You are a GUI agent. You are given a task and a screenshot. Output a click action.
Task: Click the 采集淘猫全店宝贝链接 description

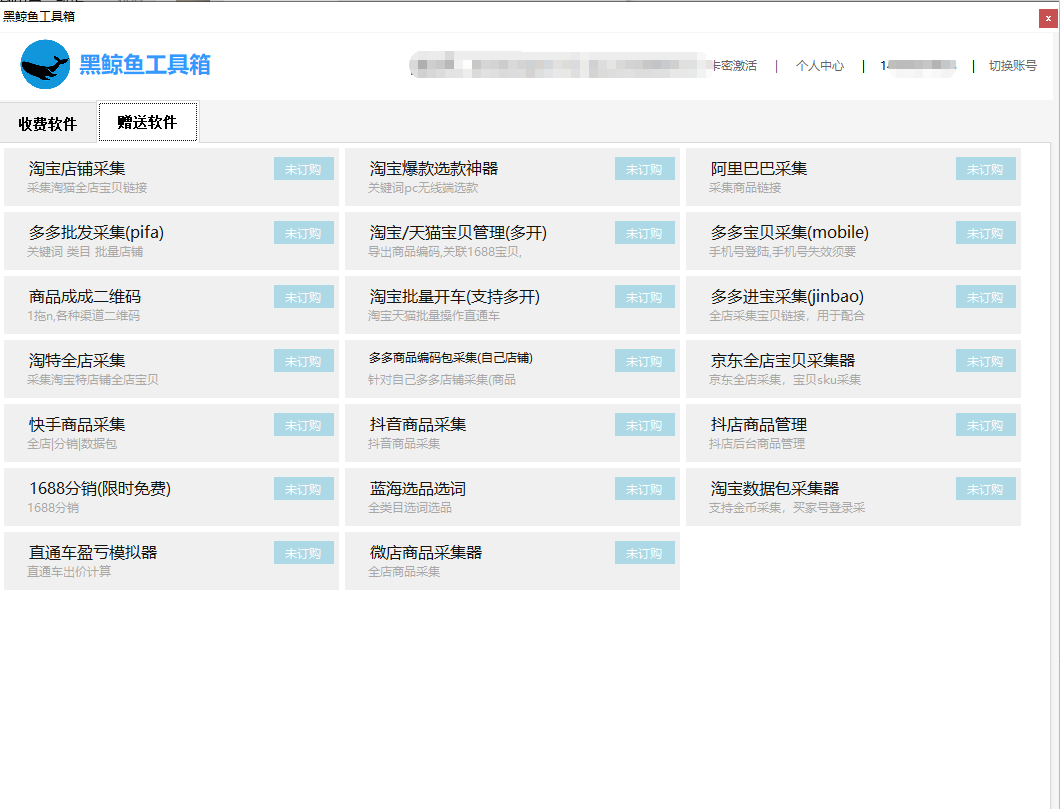(x=87, y=188)
